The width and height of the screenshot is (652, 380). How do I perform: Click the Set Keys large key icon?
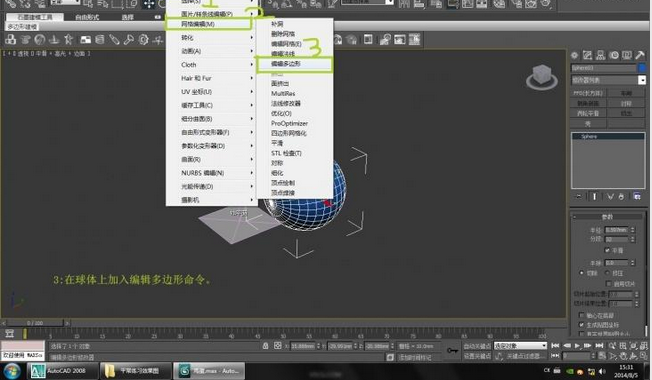point(452,350)
